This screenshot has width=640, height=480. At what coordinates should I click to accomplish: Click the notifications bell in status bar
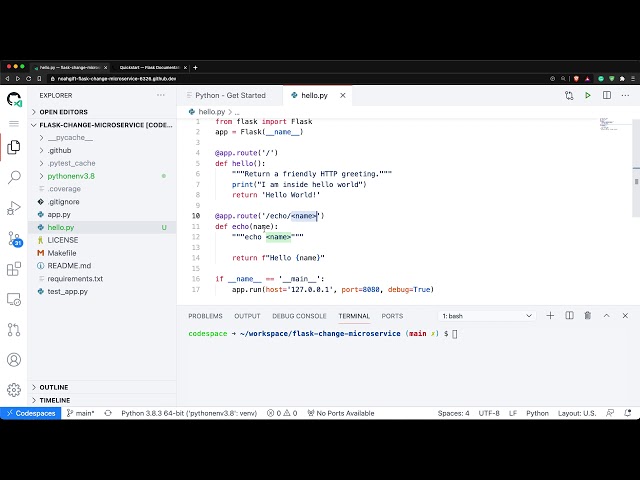click(x=628, y=413)
